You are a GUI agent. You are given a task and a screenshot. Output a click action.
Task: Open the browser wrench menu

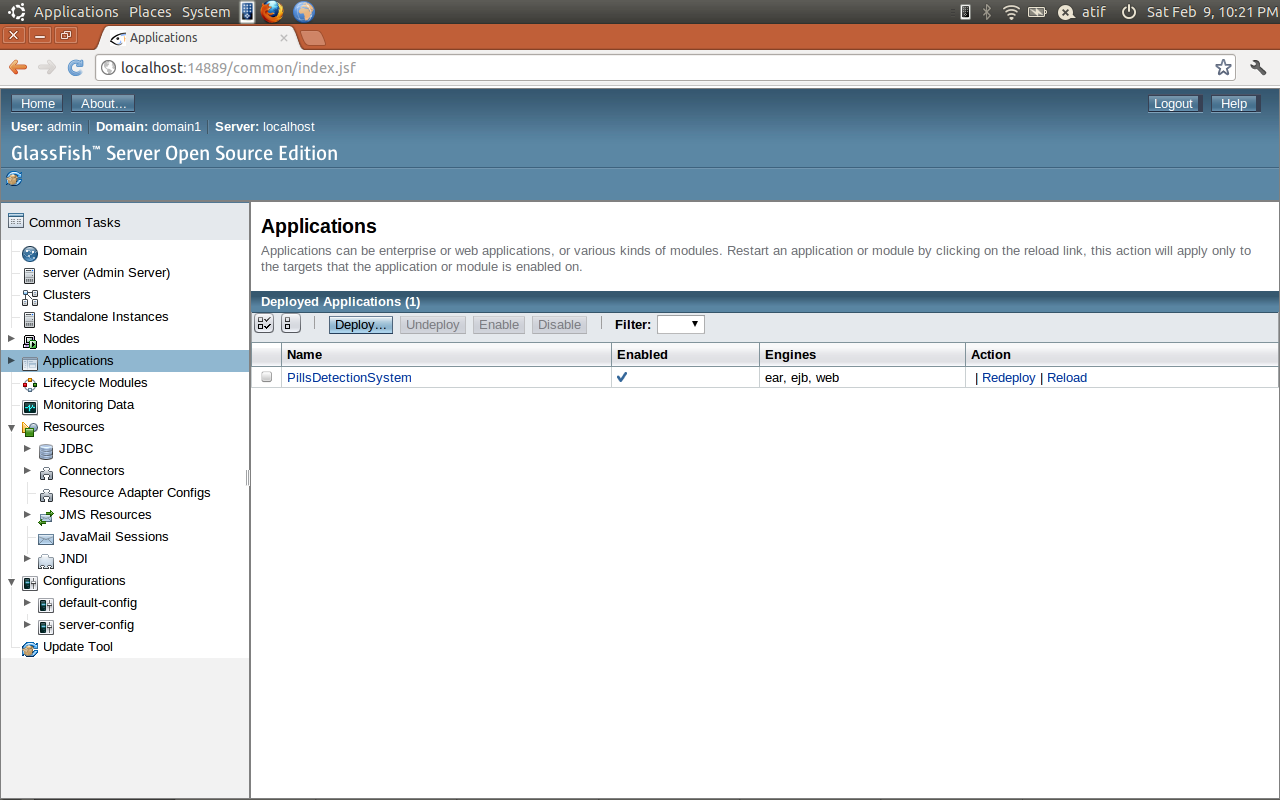(1258, 67)
